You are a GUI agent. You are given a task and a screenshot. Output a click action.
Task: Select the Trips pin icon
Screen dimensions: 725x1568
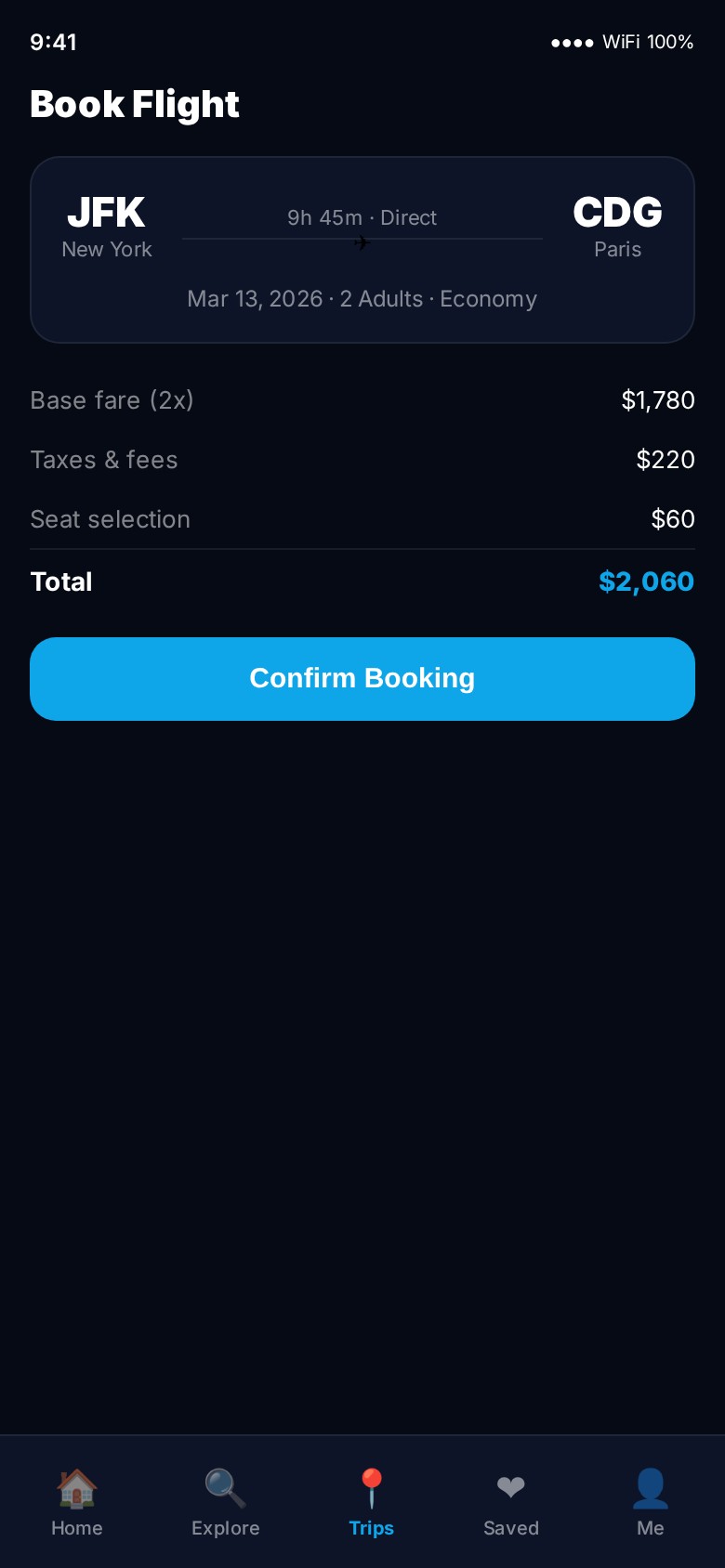click(372, 1488)
